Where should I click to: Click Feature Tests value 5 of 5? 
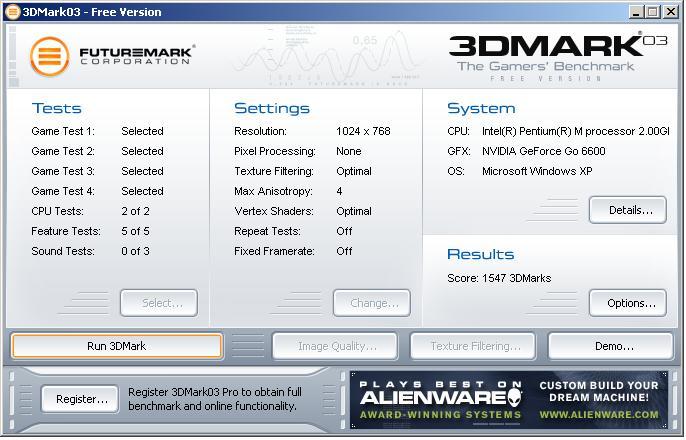pos(135,232)
